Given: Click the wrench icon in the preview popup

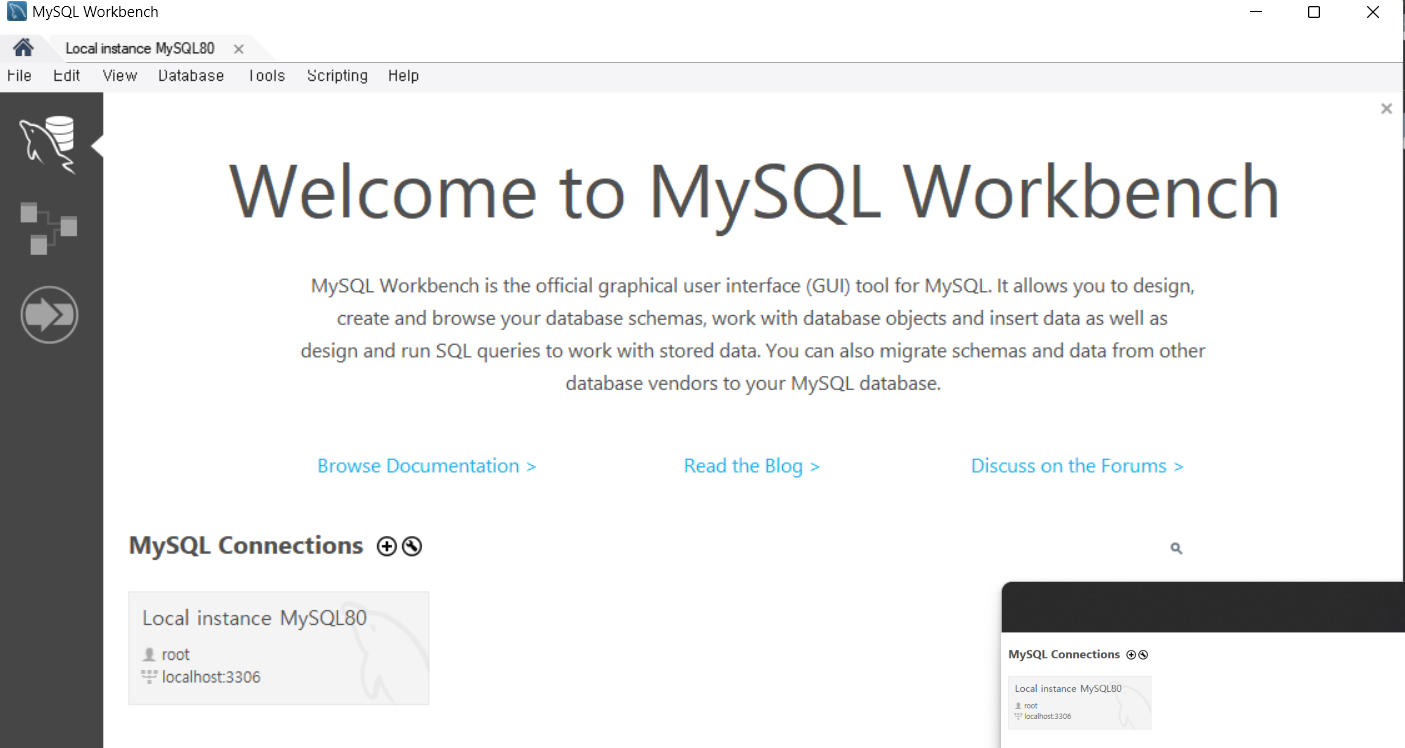Looking at the screenshot, I should pos(1143,655).
